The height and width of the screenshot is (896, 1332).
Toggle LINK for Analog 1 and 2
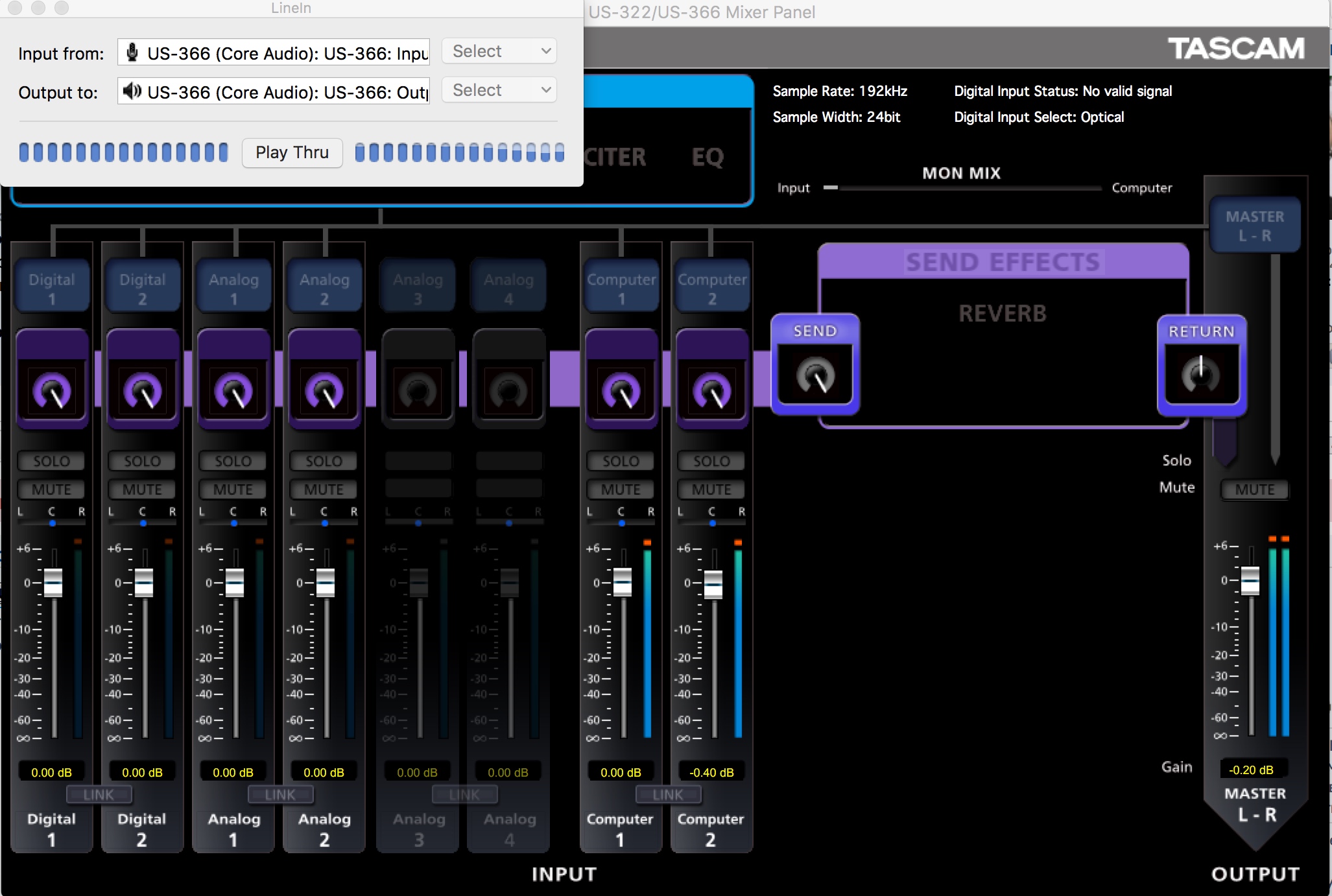pos(280,795)
